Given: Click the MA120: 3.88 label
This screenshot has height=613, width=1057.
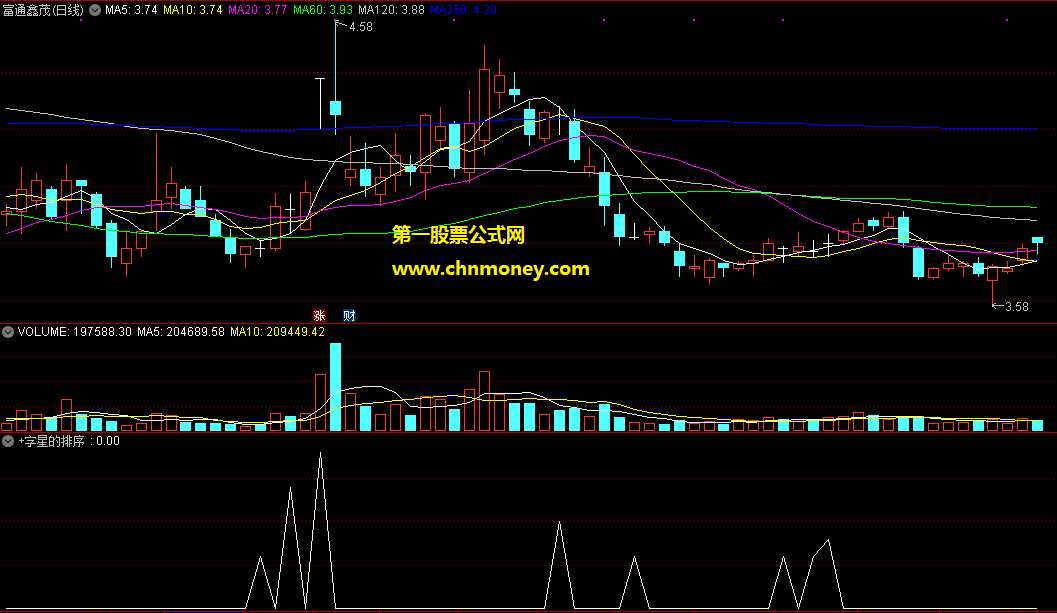Looking at the screenshot, I should click(x=391, y=10).
